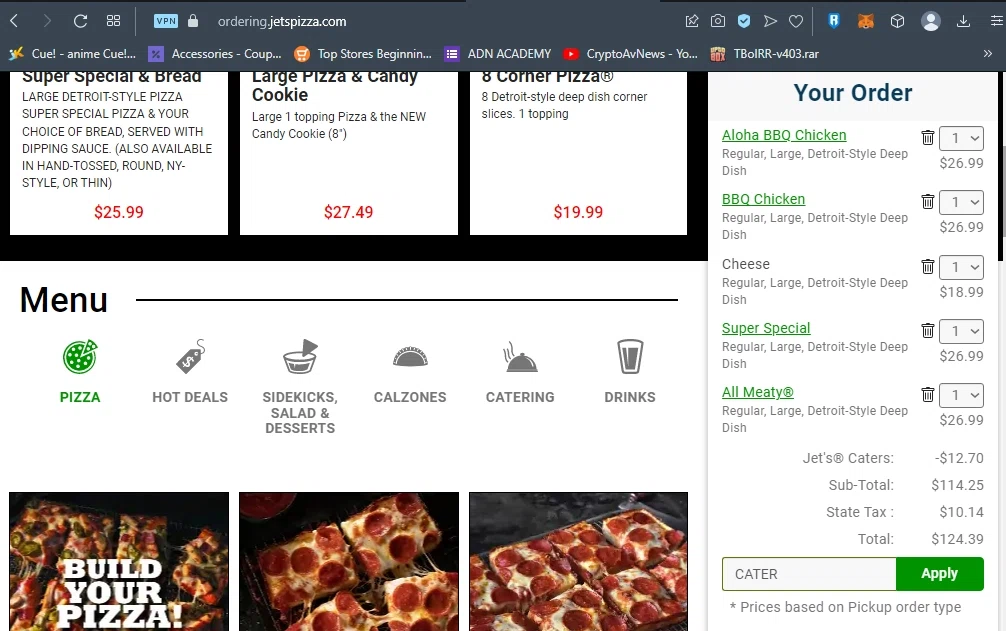The width and height of the screenshot is (1006, 631).
Task: Click the send flow arrow icon
Action: point(770,21)
